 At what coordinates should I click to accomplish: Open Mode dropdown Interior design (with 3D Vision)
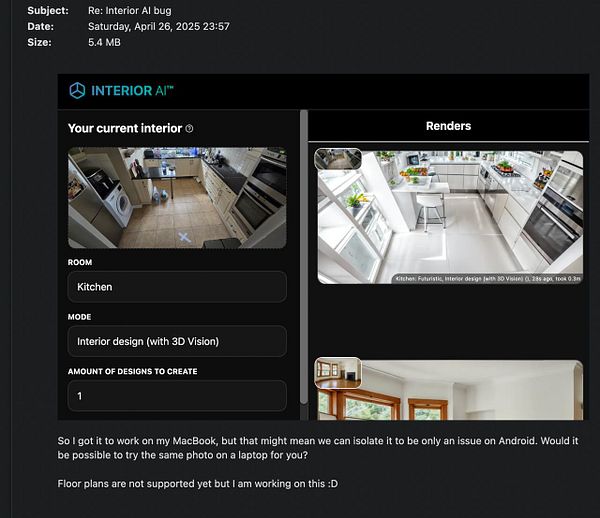point(177,341)
